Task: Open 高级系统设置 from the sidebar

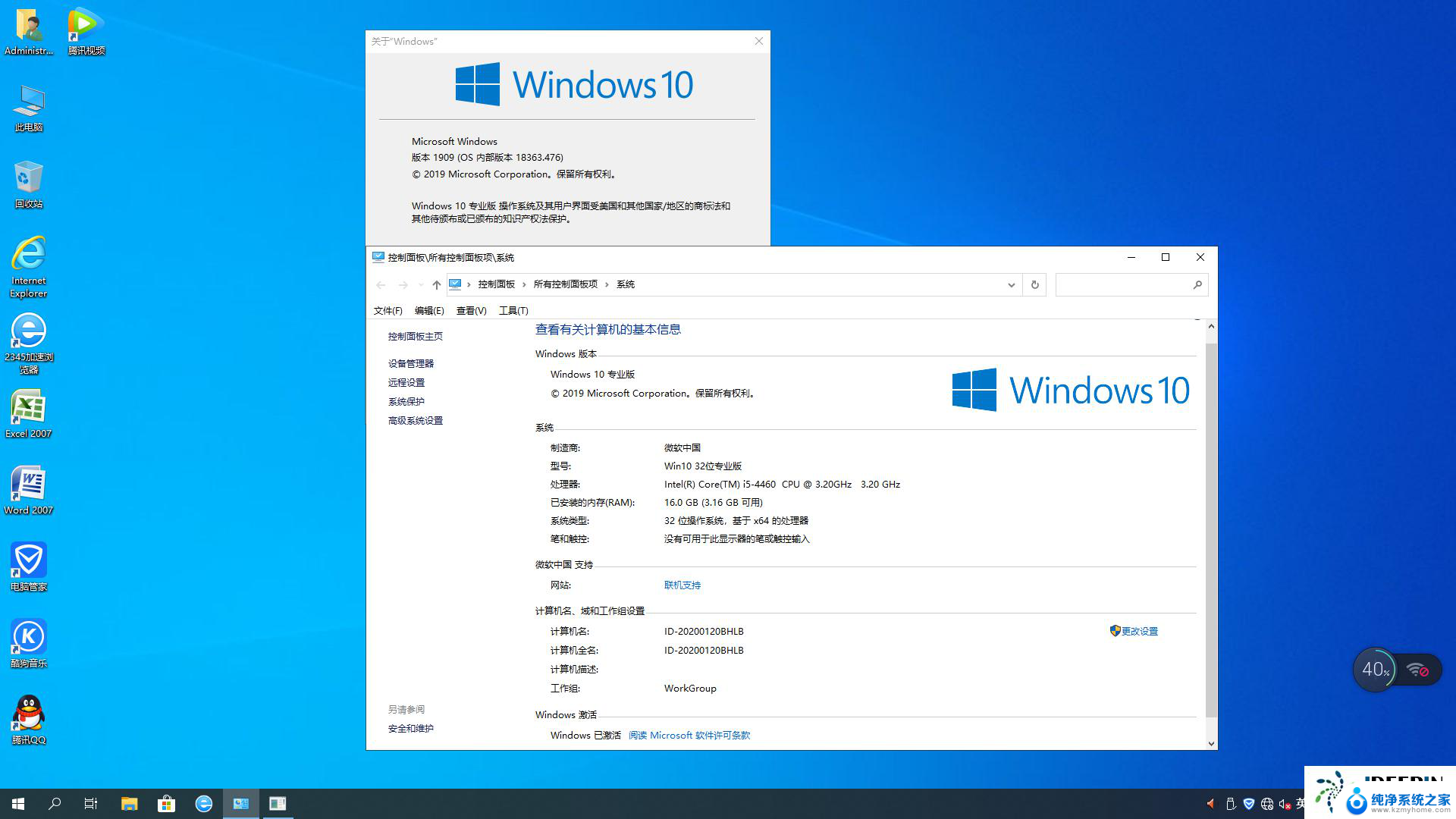Action: (x=416, y=421)
